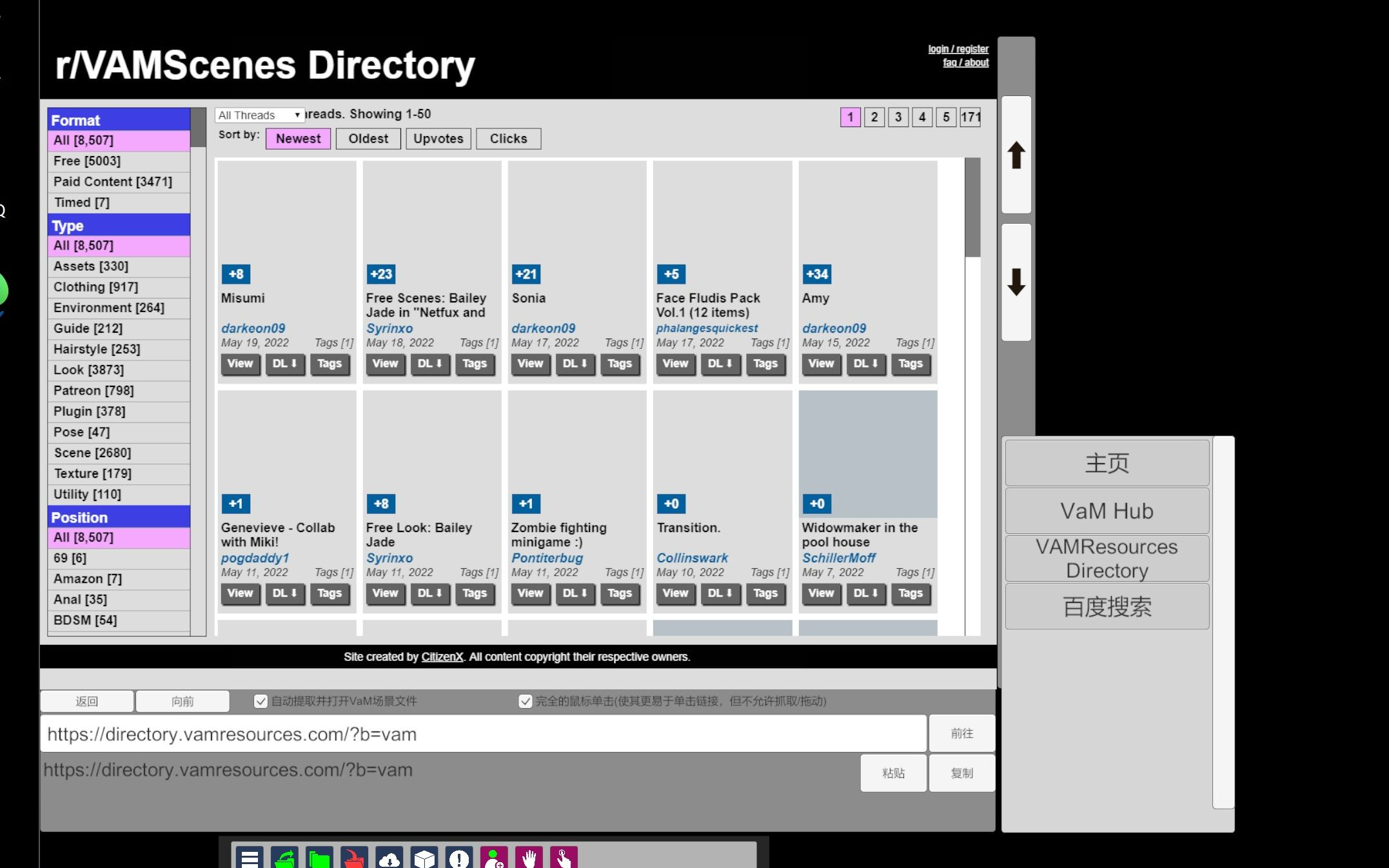Open the All Threads dropdown
Image resolution: width=1389 pixels, height=868 pixels.
click(x=259, y=115)
